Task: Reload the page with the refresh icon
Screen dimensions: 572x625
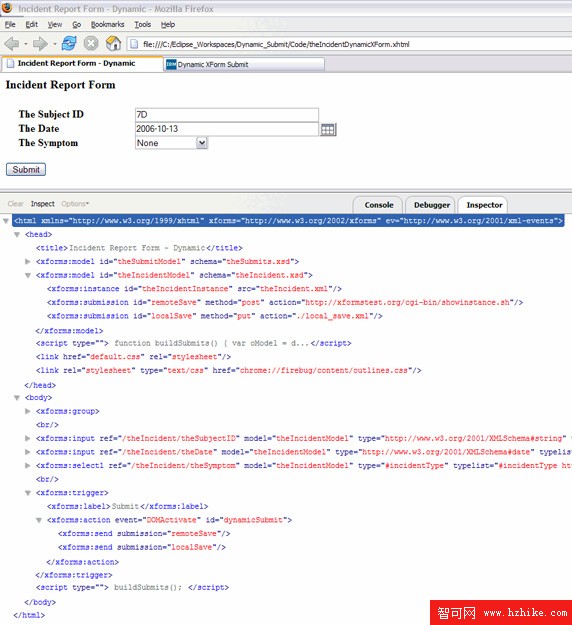Action: point(69,43)
